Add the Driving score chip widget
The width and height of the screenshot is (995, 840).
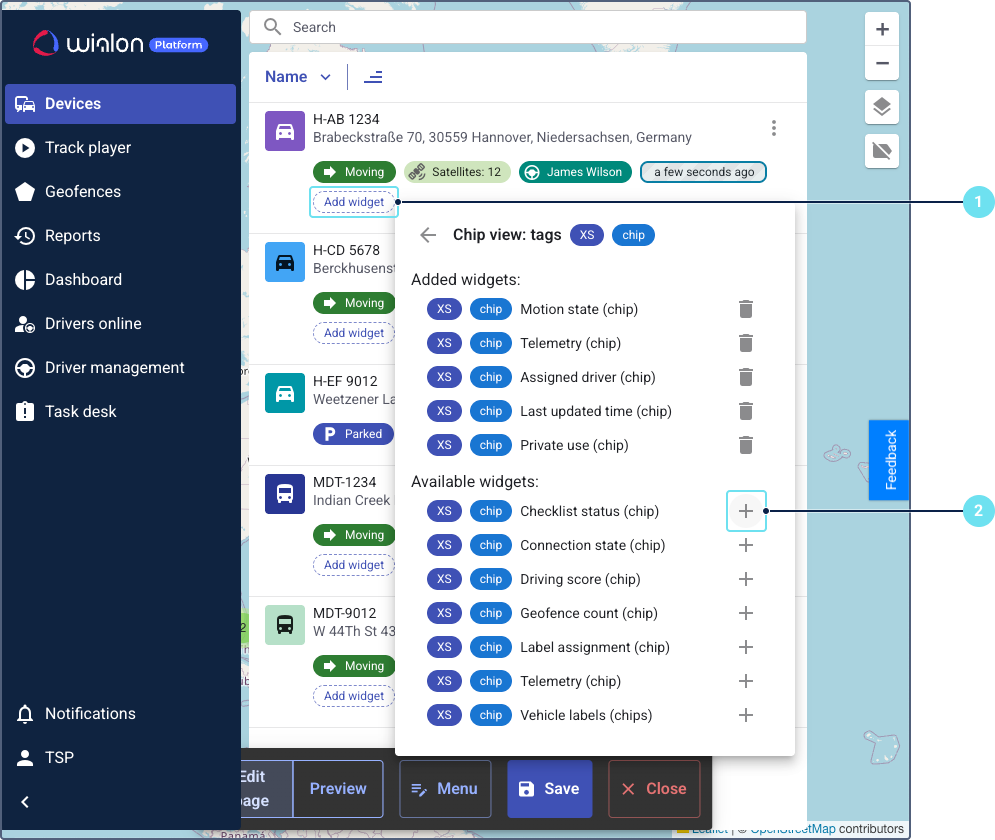tap(745, 579)
